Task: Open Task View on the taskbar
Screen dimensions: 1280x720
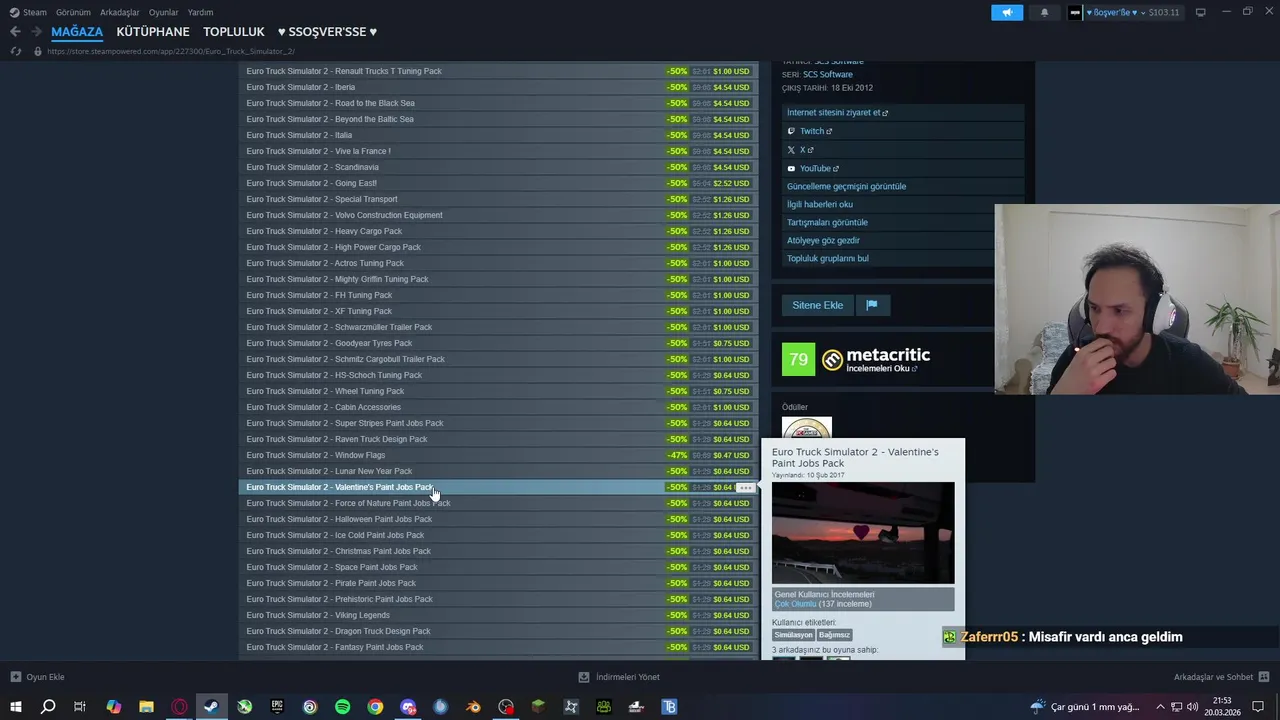Action: [x=80, y=707]
